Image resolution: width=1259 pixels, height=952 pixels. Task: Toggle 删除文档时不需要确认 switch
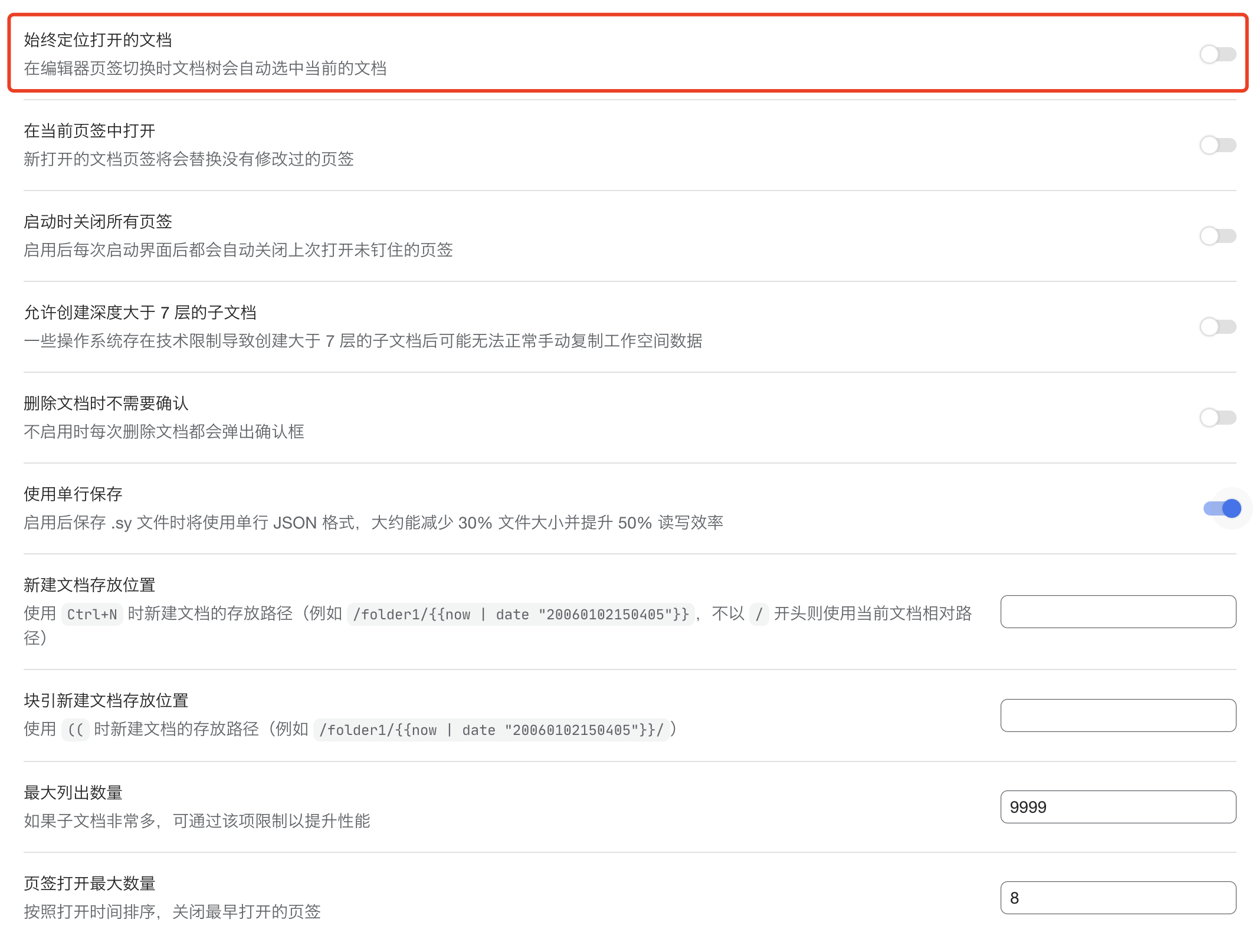pyautogui.click(x=1218, y=418)
